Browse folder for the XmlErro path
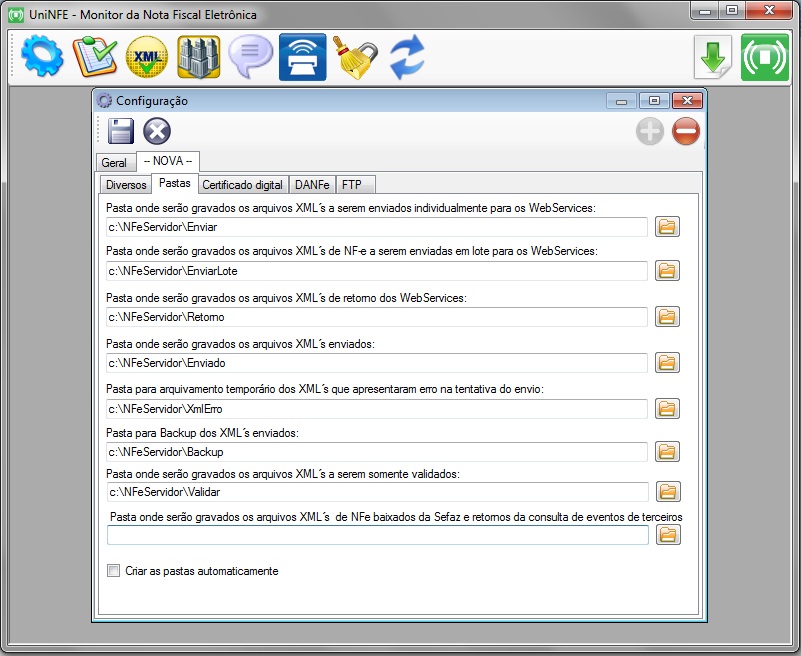801x656 pixels. [667, 408]
